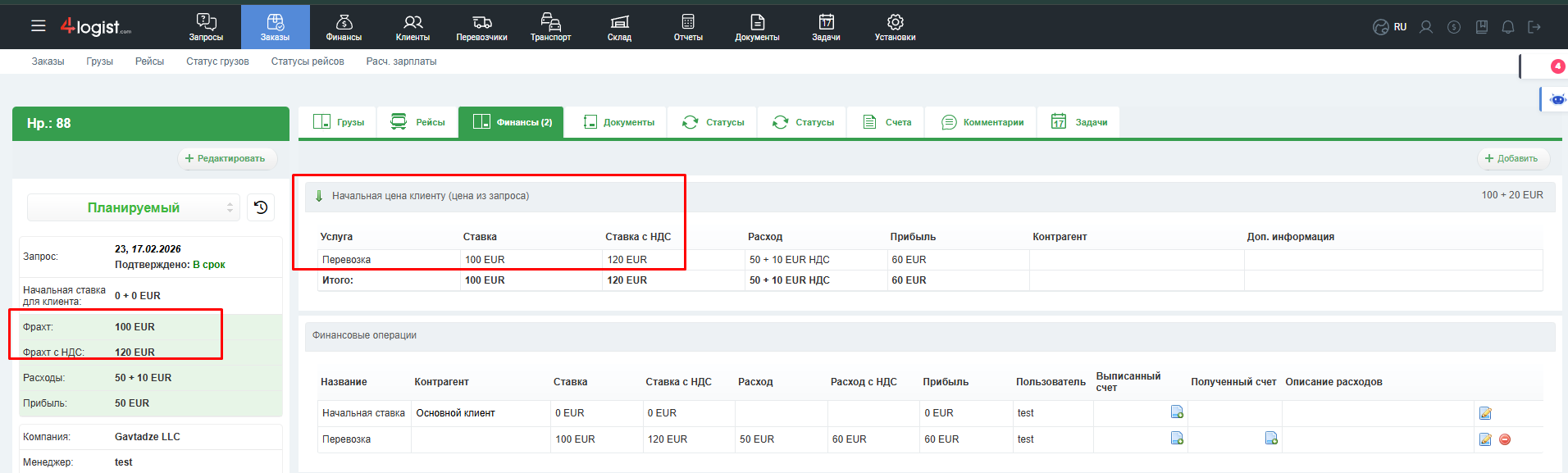Open the chatbot robot icon
The height and width of the screenshot is (473, 1568).
1557,99
